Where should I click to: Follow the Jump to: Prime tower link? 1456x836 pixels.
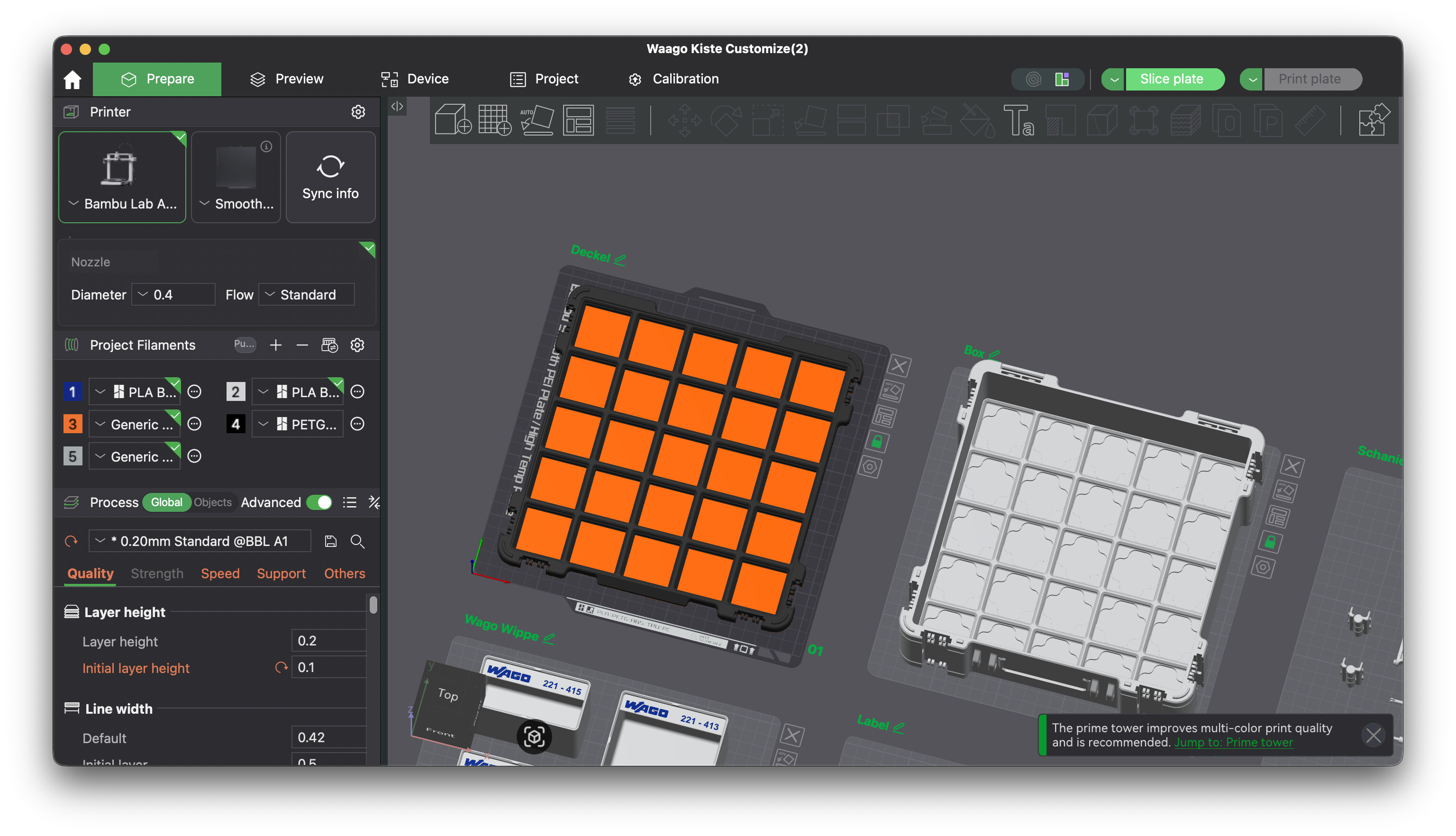coord(1234,743)
